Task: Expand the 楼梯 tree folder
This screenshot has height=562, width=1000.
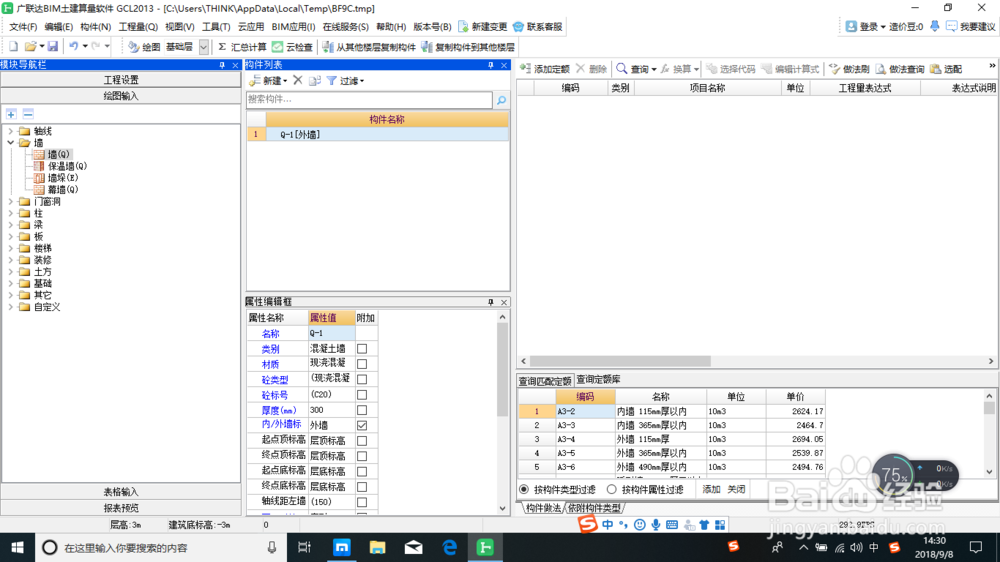Action: [10, 248]
